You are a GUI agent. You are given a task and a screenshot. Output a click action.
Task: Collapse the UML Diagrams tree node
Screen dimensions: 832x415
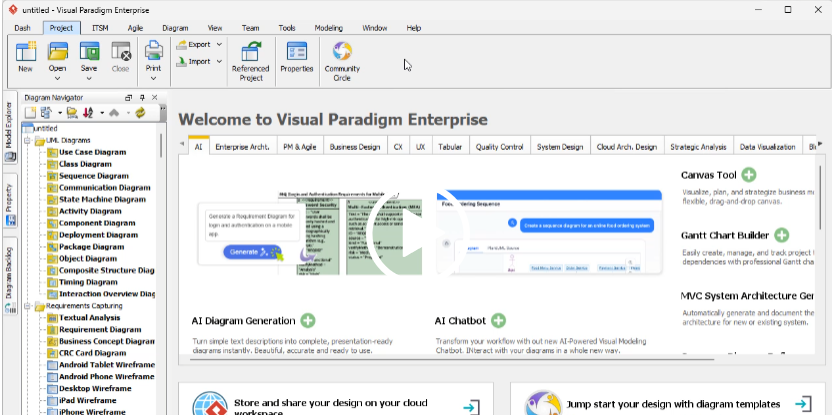click(x=27, y=140)
